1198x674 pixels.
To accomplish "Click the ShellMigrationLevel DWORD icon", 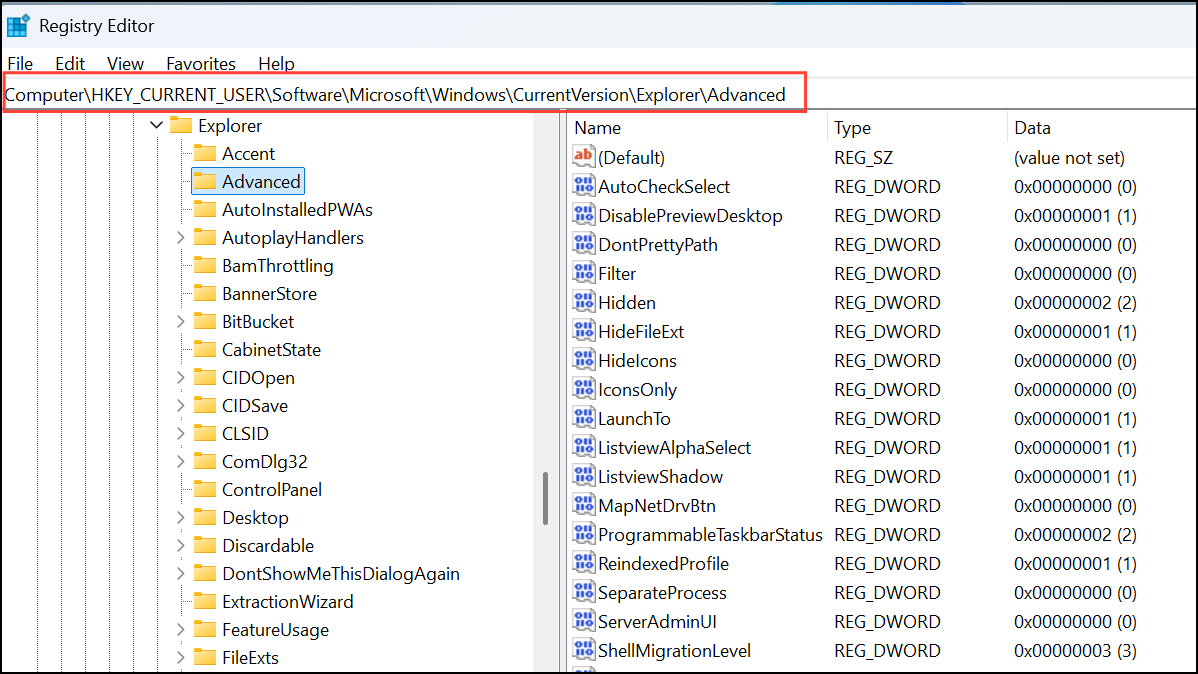I will coord(584,650).
